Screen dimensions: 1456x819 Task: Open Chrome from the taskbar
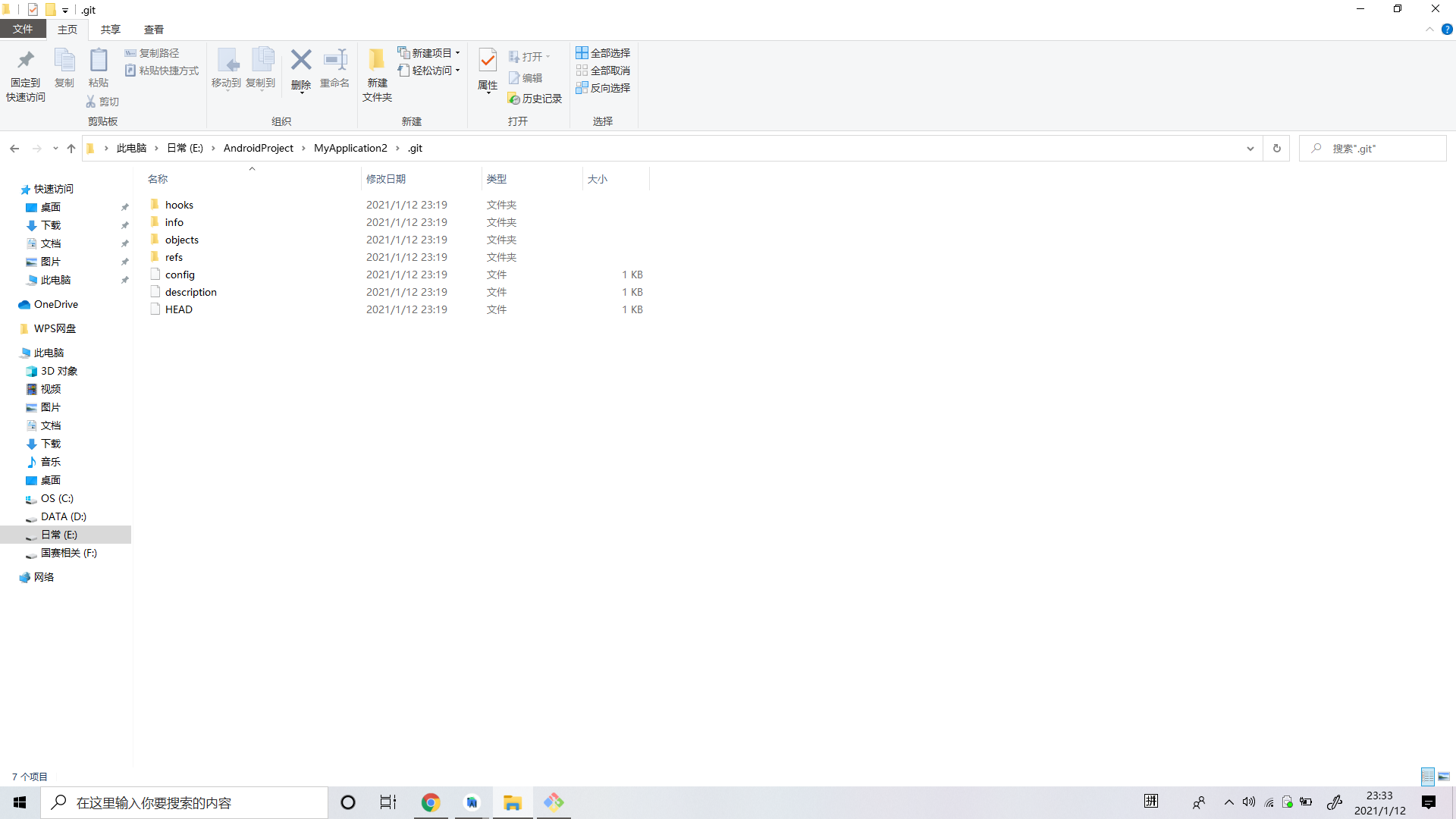(431, 802)
